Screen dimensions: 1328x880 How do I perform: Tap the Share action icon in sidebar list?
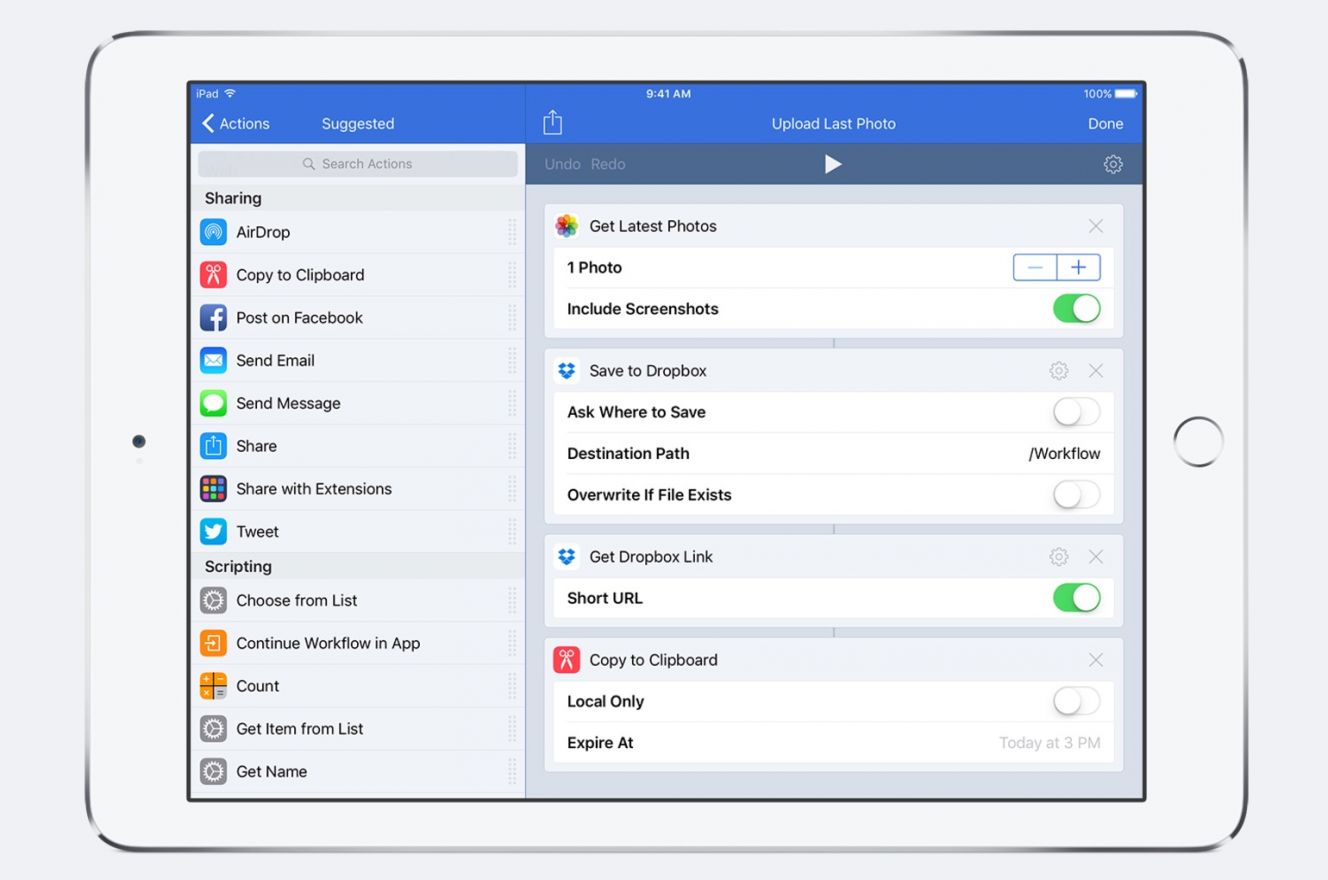coord(213,446)
